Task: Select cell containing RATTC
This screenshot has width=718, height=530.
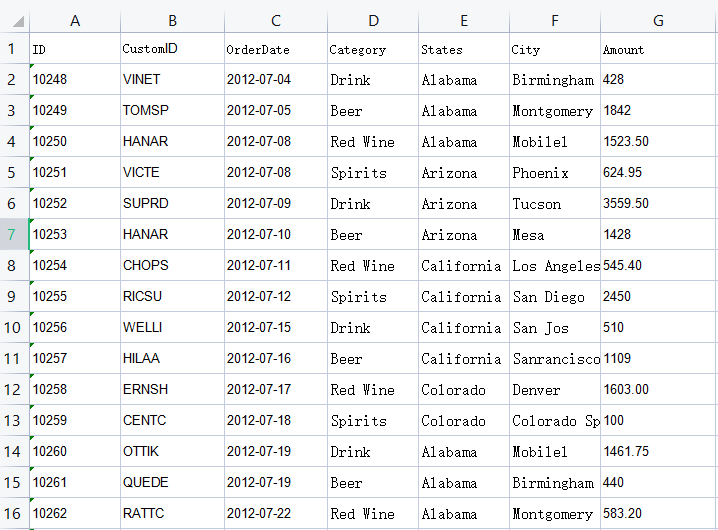Action: (x=173, y=514)
